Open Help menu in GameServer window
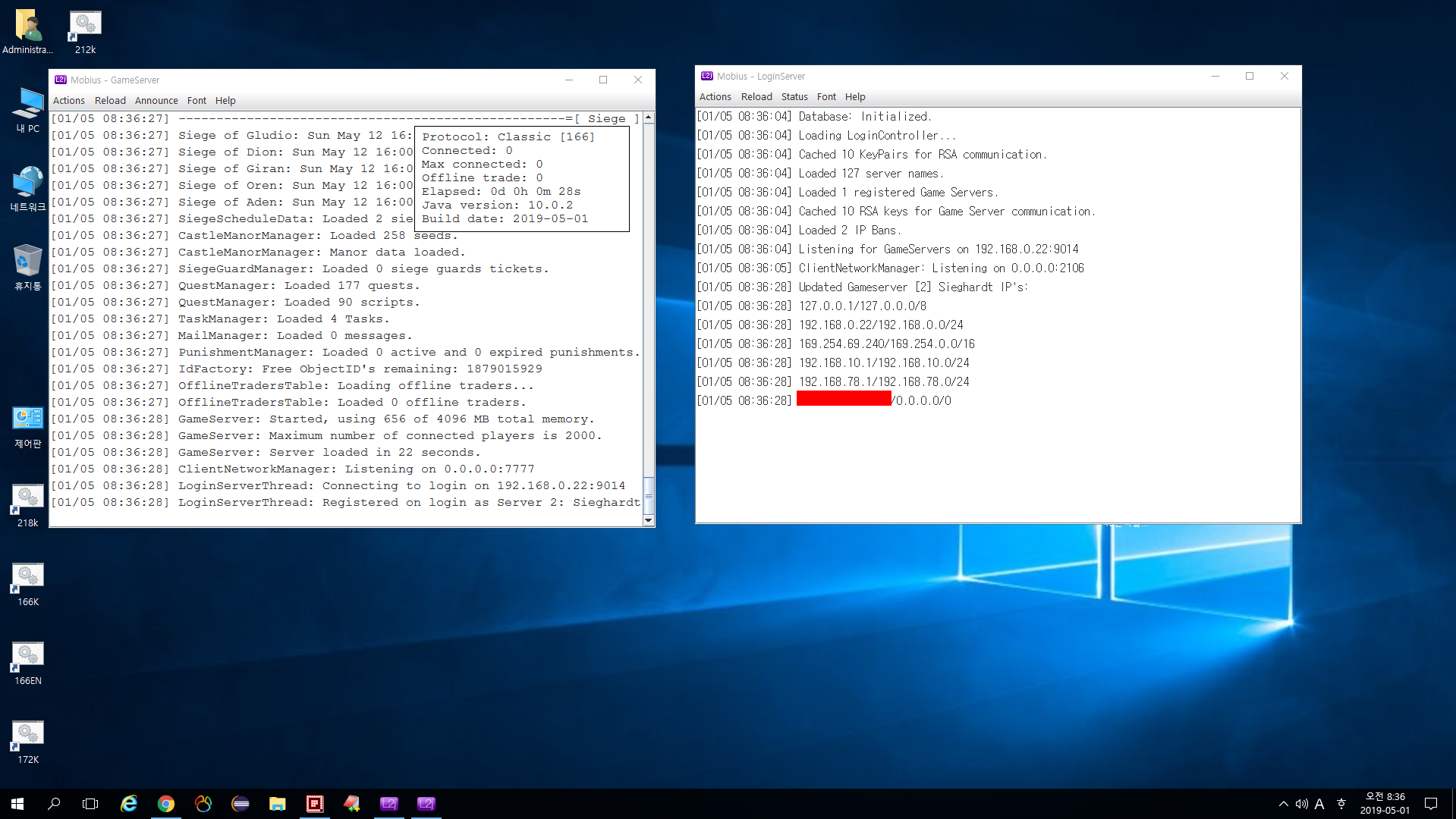Viewport: 1456px width, 819px height. (225, 100)
